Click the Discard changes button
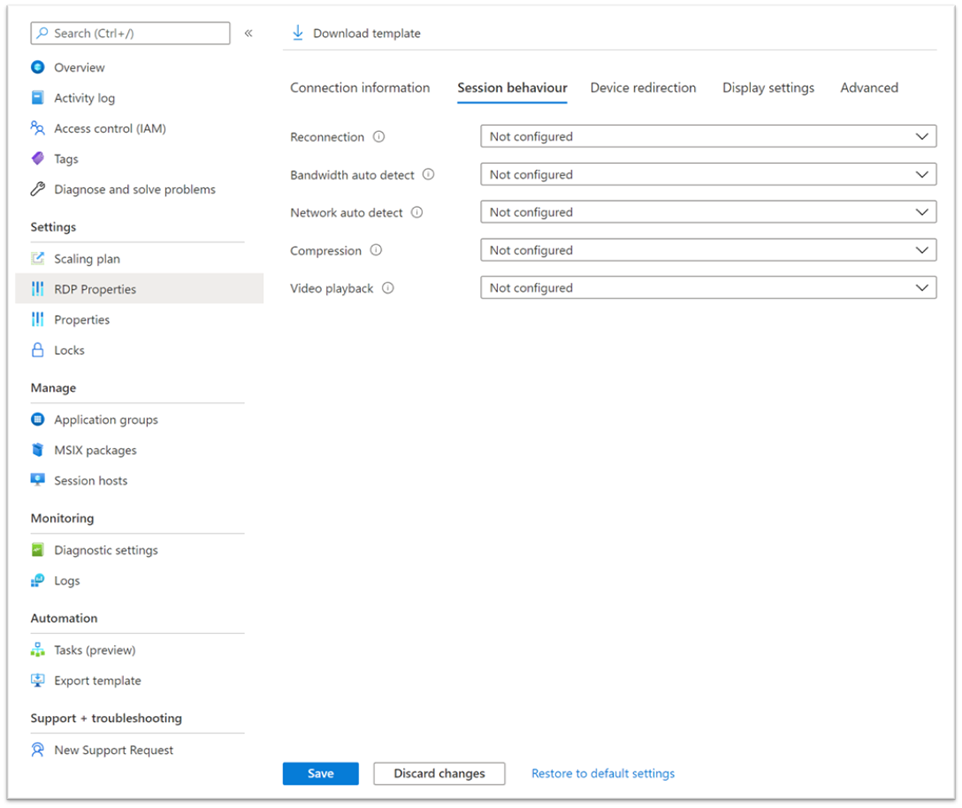This screenshot has width=962, height=808. 439,773
